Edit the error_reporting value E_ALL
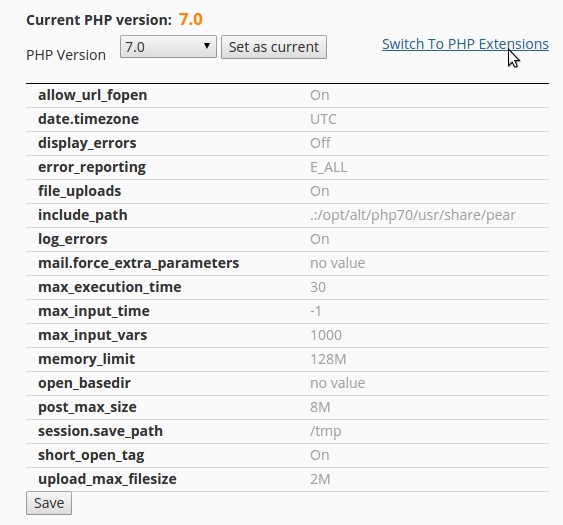 [x=329, y=167]
